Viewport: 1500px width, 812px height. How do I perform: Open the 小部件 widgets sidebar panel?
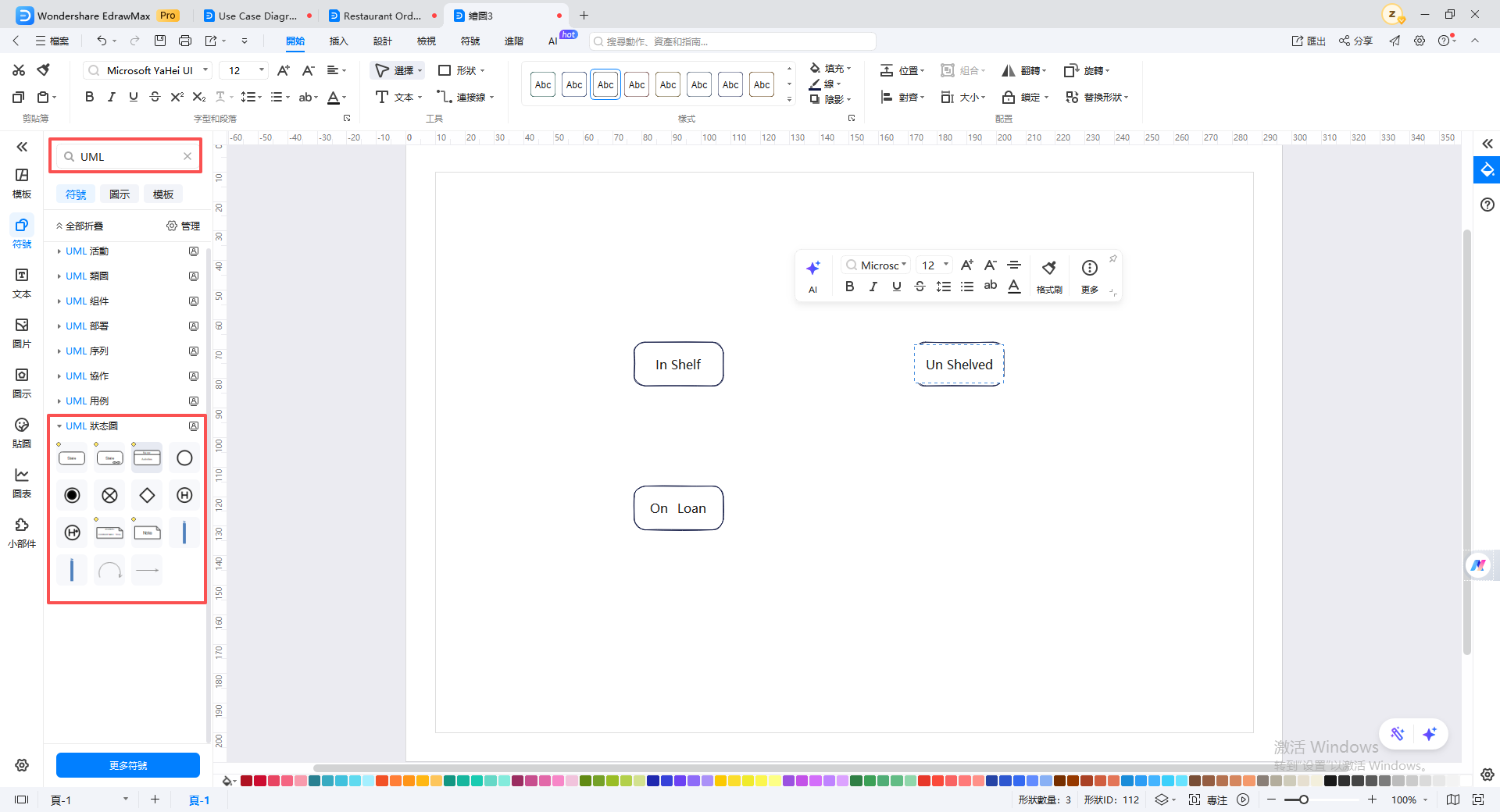click(22, 532)
